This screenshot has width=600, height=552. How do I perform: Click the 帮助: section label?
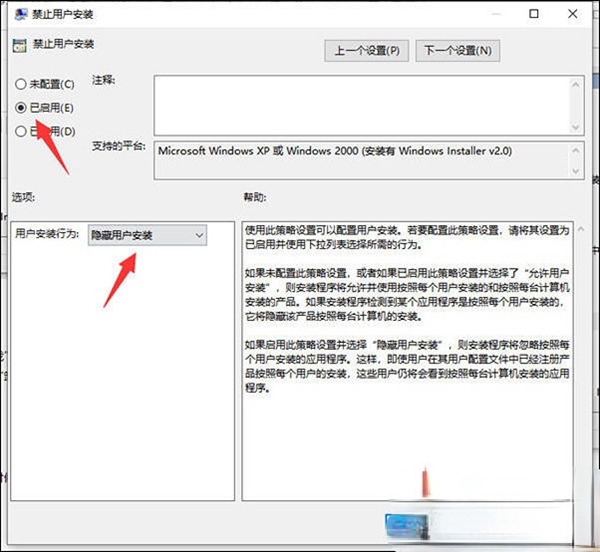pos(255,197)
